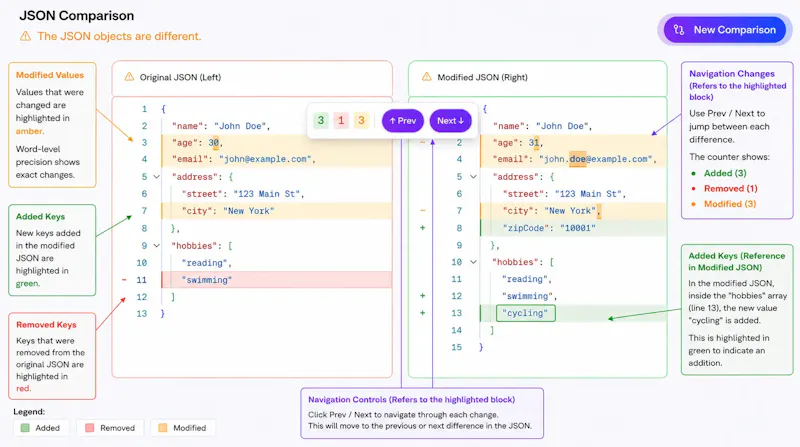Click the JSON Comparison heading
The image size is (800, 447).
[77, 15]
